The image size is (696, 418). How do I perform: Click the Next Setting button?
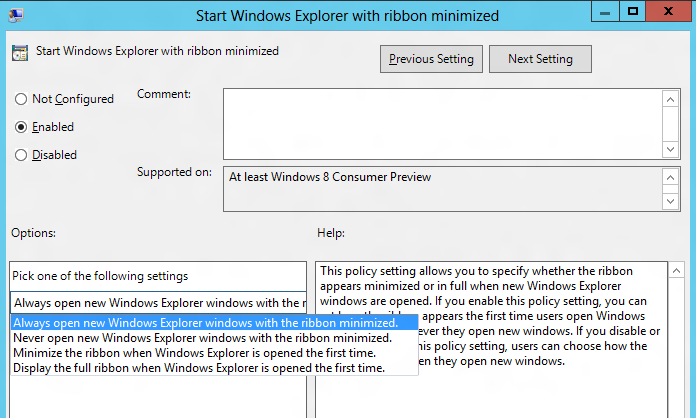click(540, 59)
